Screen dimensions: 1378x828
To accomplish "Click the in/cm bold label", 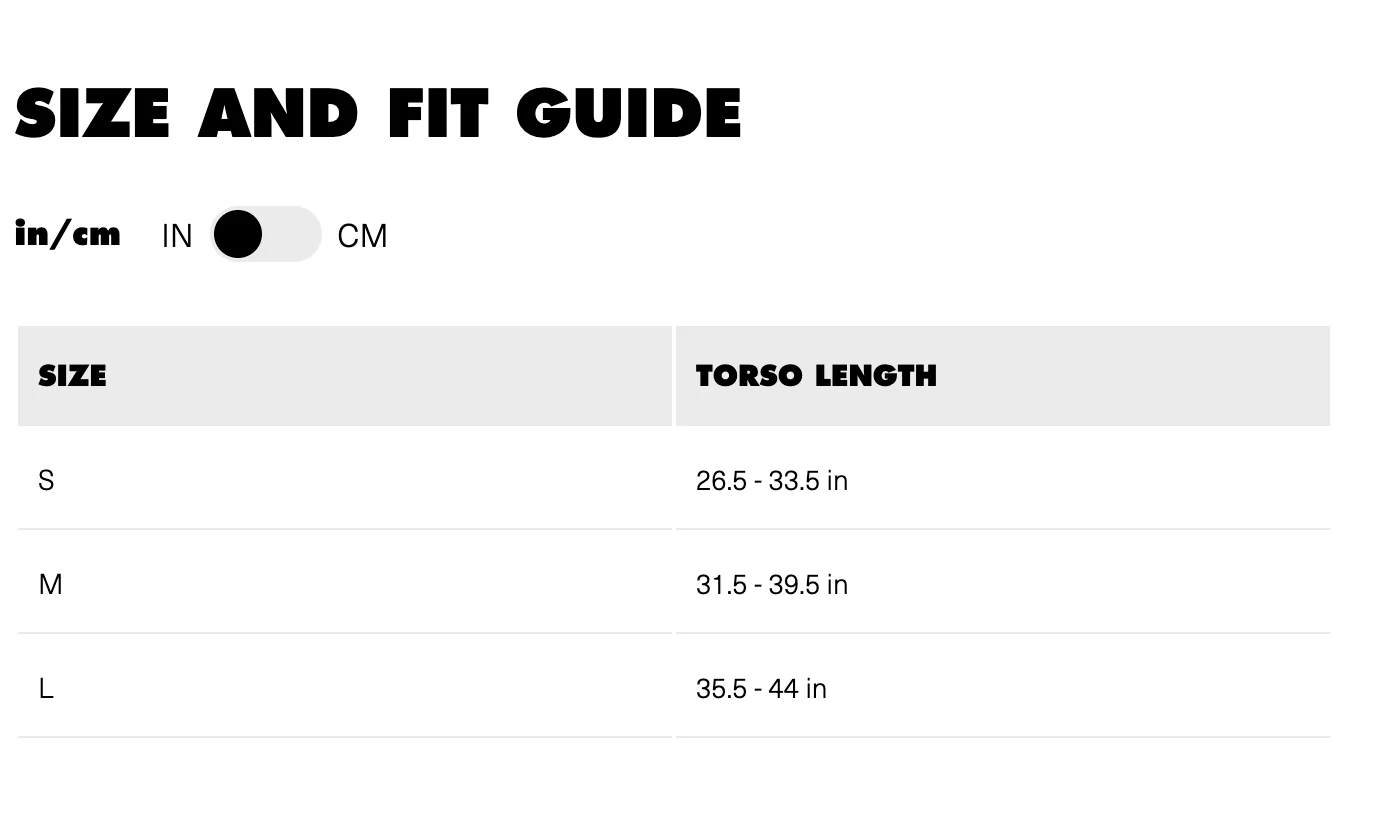I will tap(68, 234).
